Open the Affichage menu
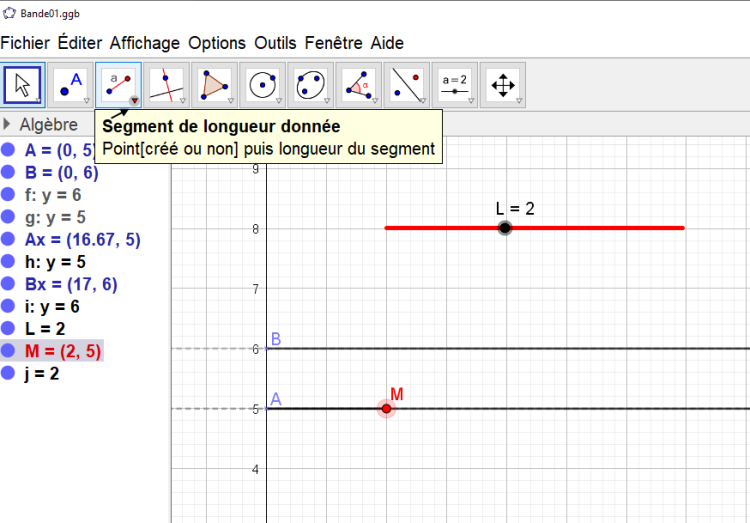 (144, 43)
